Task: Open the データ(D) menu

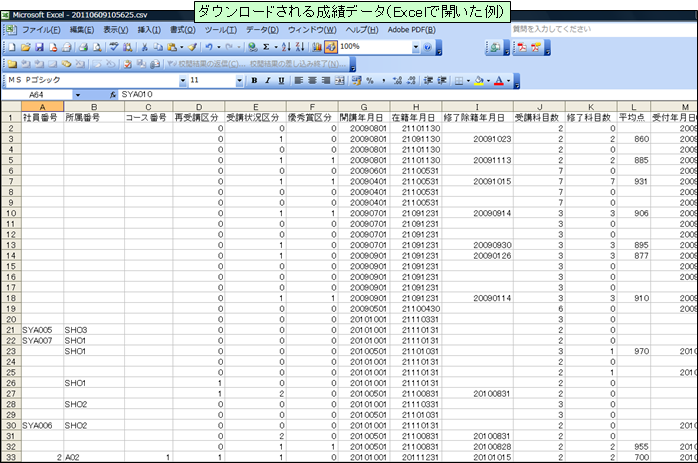Action: click(x=263, y=30)
